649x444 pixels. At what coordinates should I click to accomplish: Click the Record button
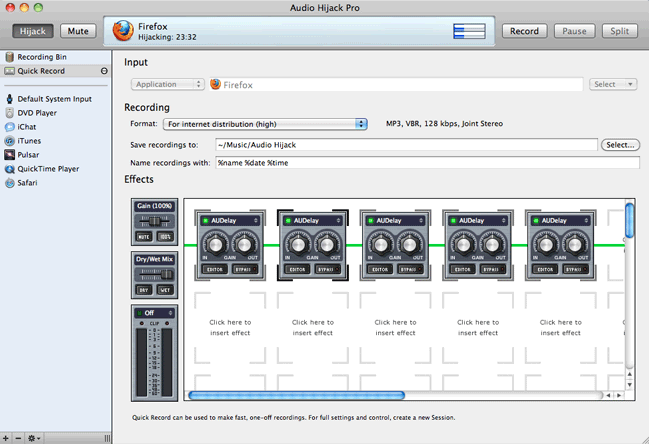click(524, 31)
